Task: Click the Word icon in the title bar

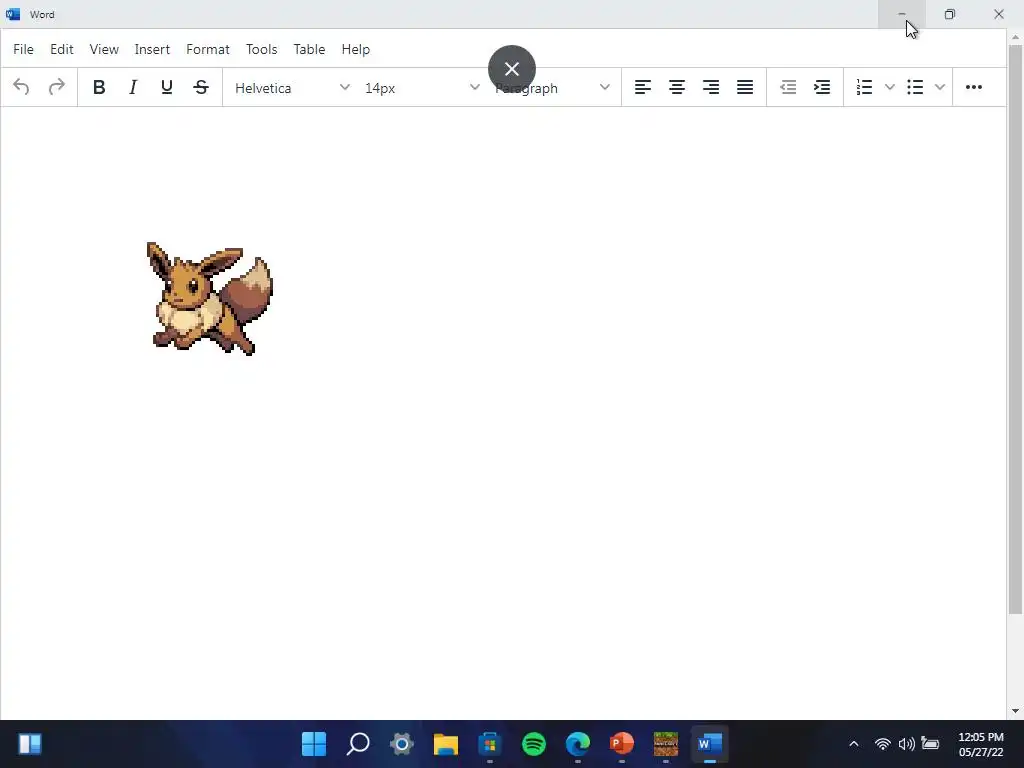Action: (x=13, y=14)
